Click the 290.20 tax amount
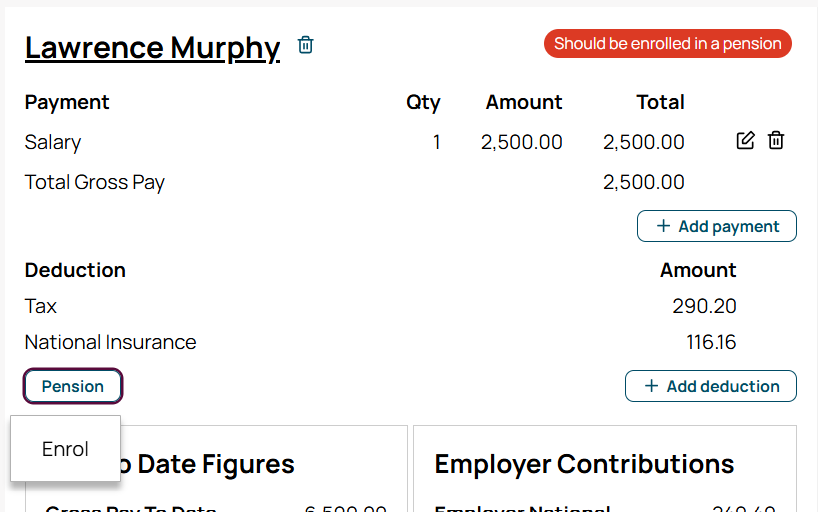This screenshot has height=512, width=818. [704, 306]
